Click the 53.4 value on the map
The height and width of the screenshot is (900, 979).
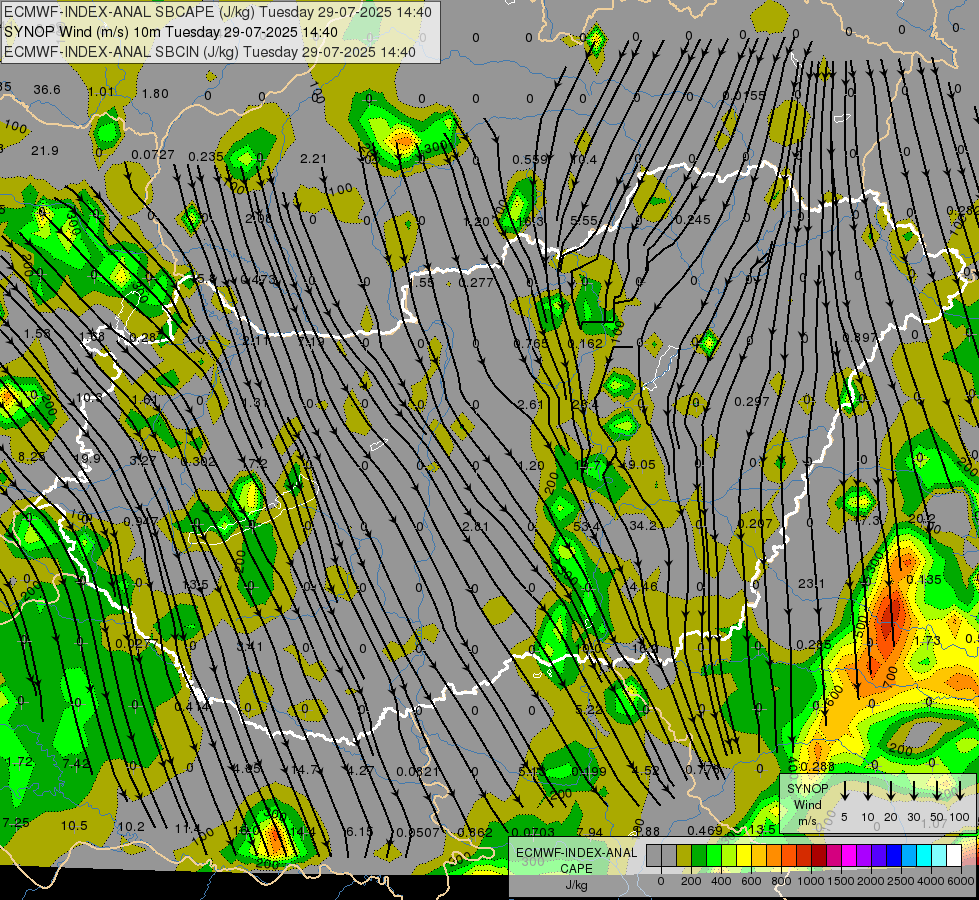point(586,527)
